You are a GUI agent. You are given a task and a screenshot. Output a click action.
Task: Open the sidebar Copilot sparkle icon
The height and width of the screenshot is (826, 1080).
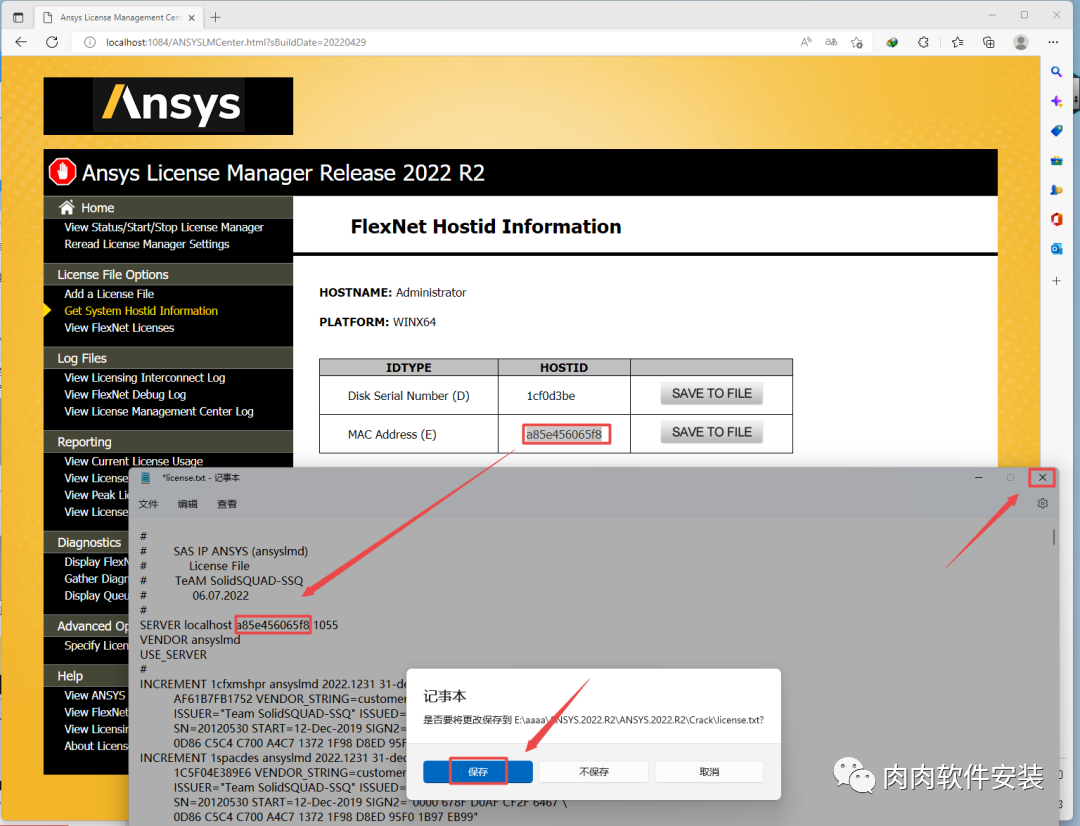(1057, 101)
